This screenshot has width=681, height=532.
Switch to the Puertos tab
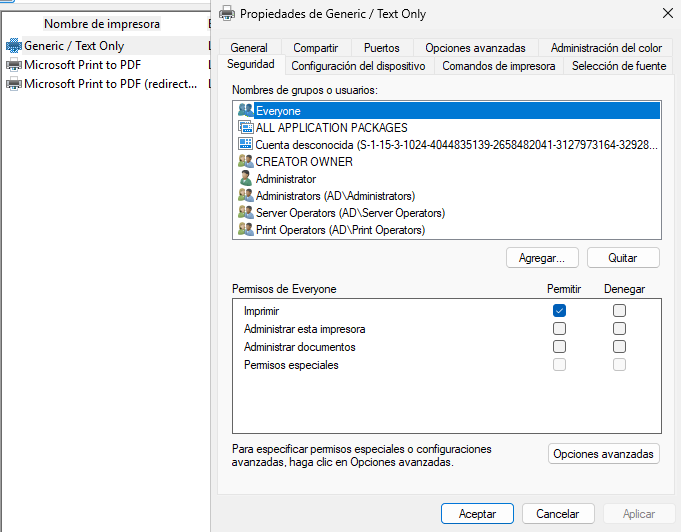click(x=381, y=48)
